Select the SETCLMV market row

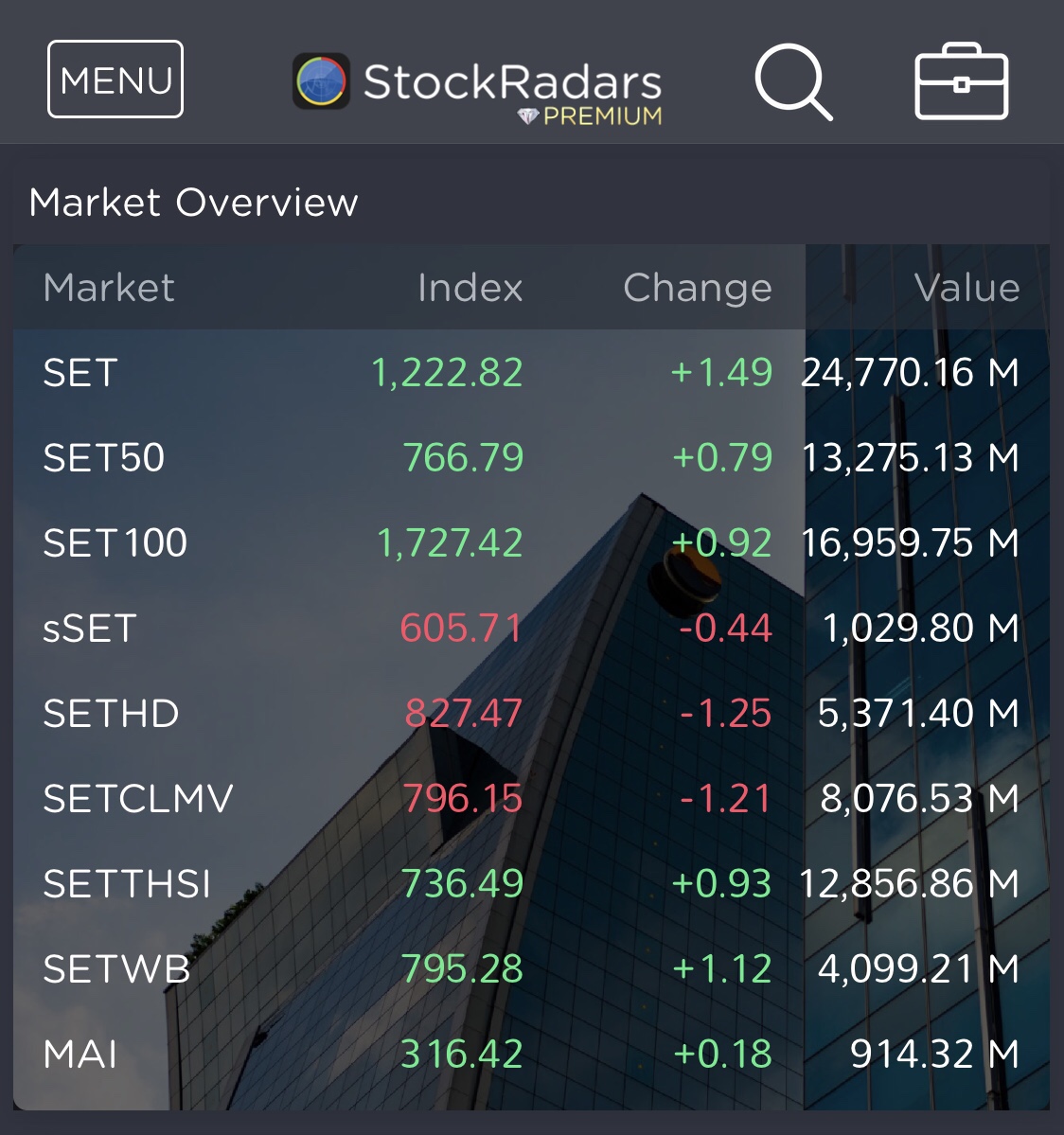(531, 798)
